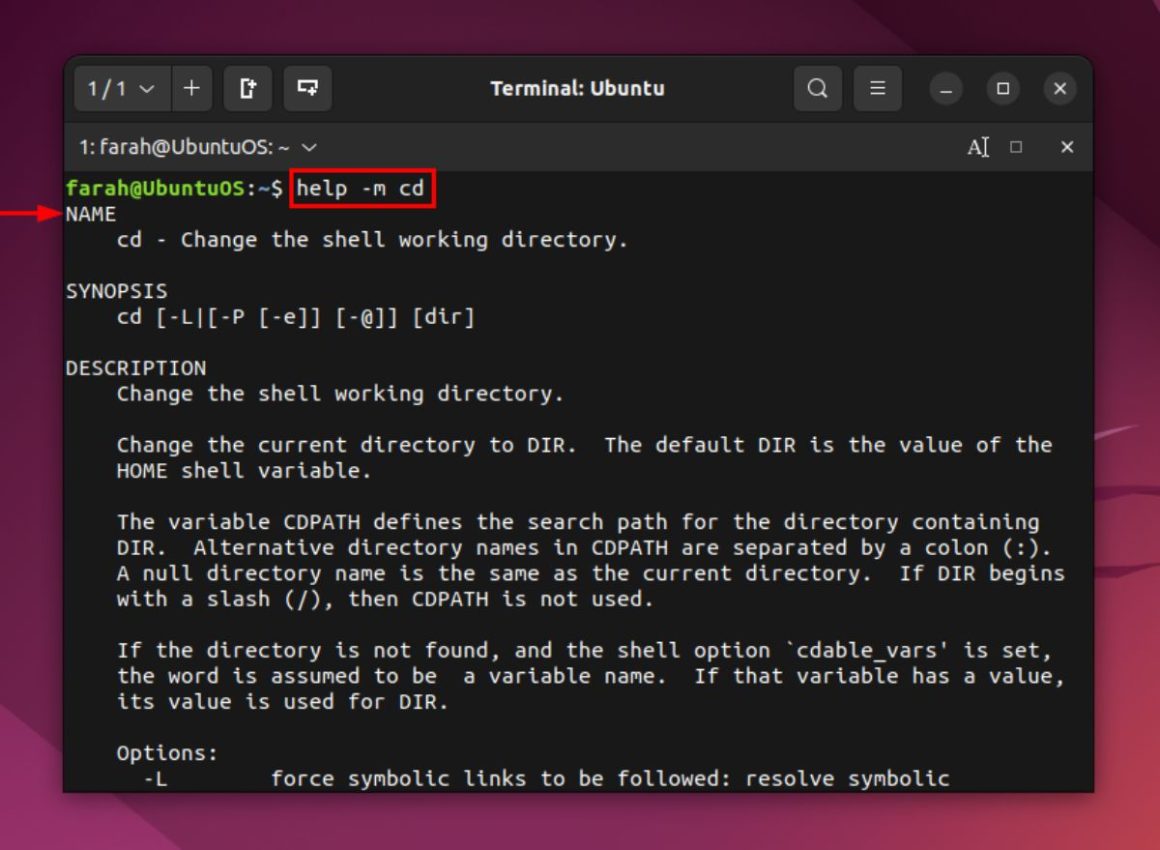Open the chevron beside farah@UbuntuOS tab title
1160x850 pixels.
click(x=308, y=146)
